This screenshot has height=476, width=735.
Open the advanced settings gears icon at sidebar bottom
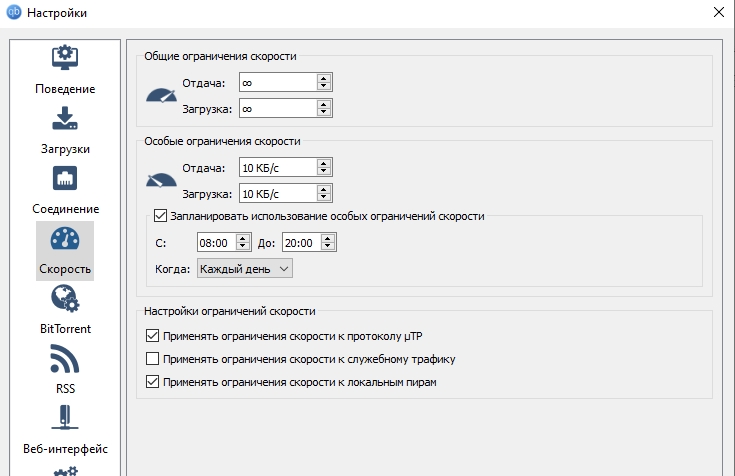[x=66, y=471]
